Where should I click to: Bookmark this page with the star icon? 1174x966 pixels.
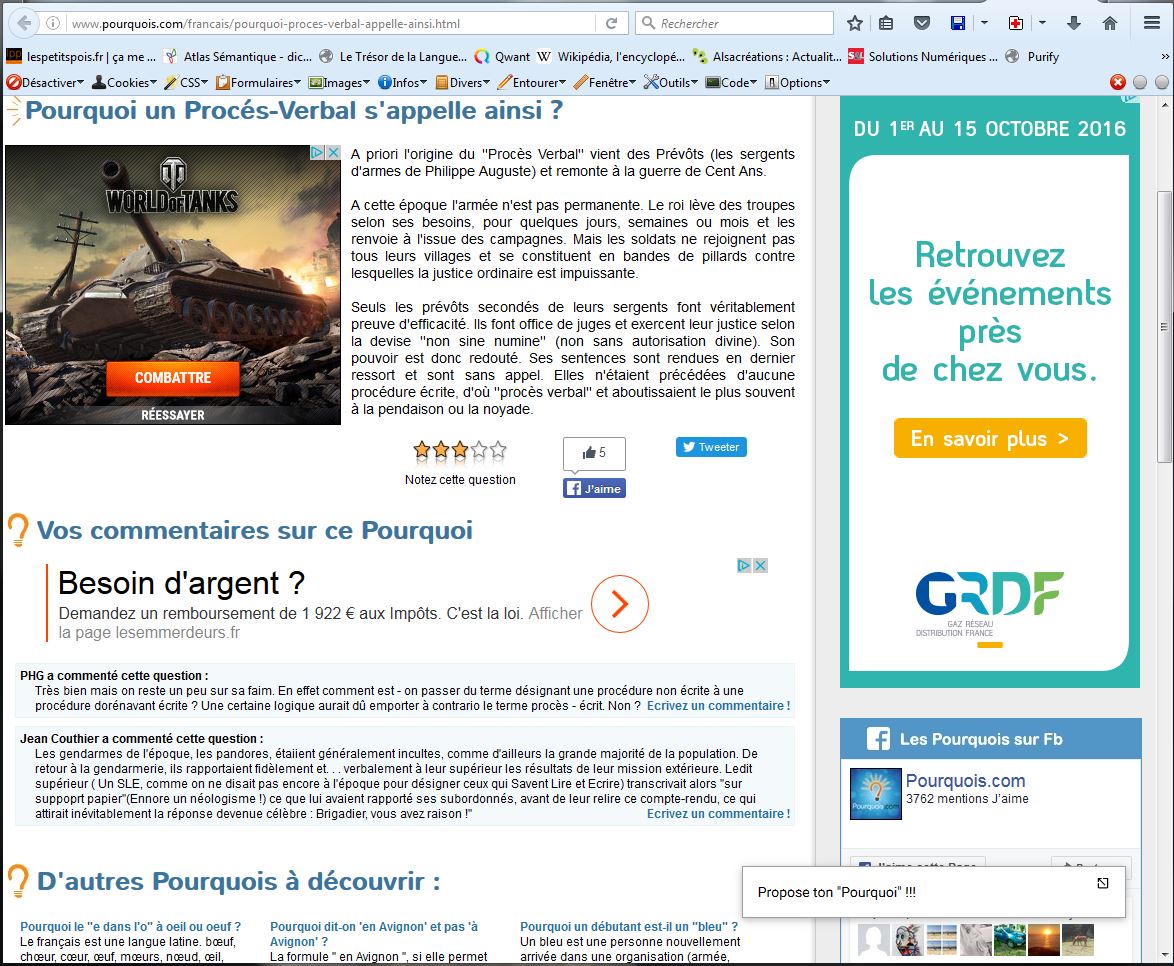point(855,23)
